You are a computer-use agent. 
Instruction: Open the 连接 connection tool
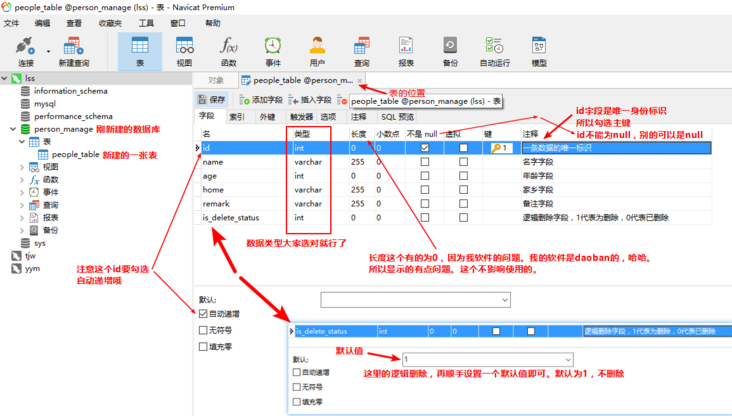point(26,51)
